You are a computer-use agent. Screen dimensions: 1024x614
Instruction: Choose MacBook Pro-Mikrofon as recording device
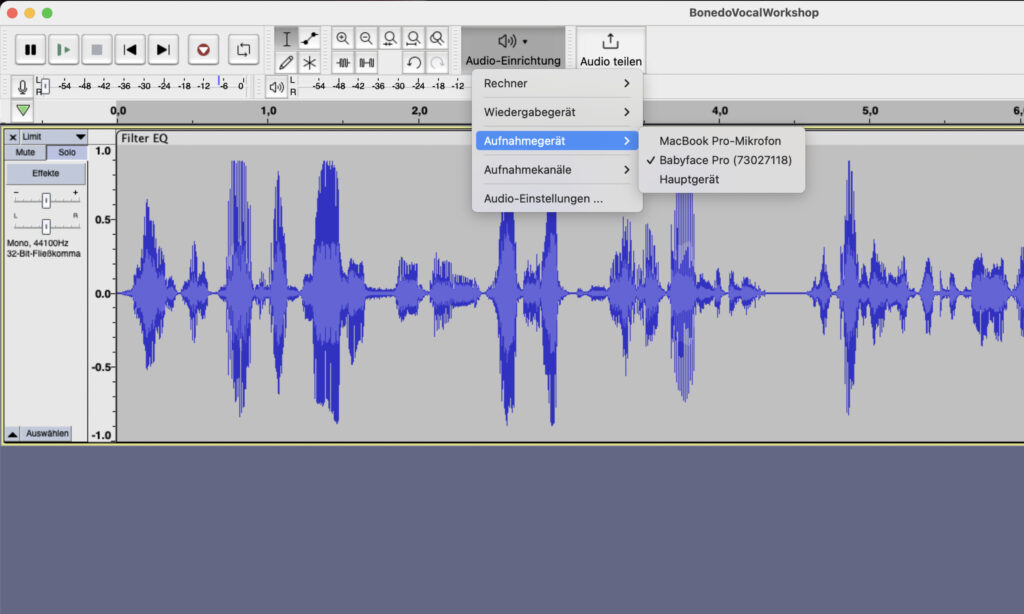click(721, 141)
